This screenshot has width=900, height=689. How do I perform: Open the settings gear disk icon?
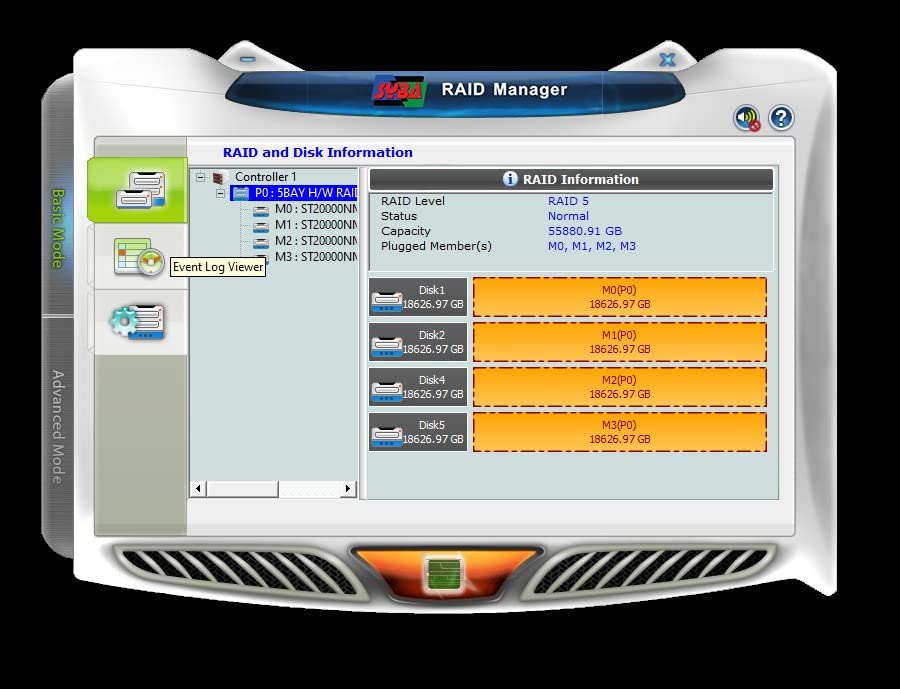pos(138,322)
